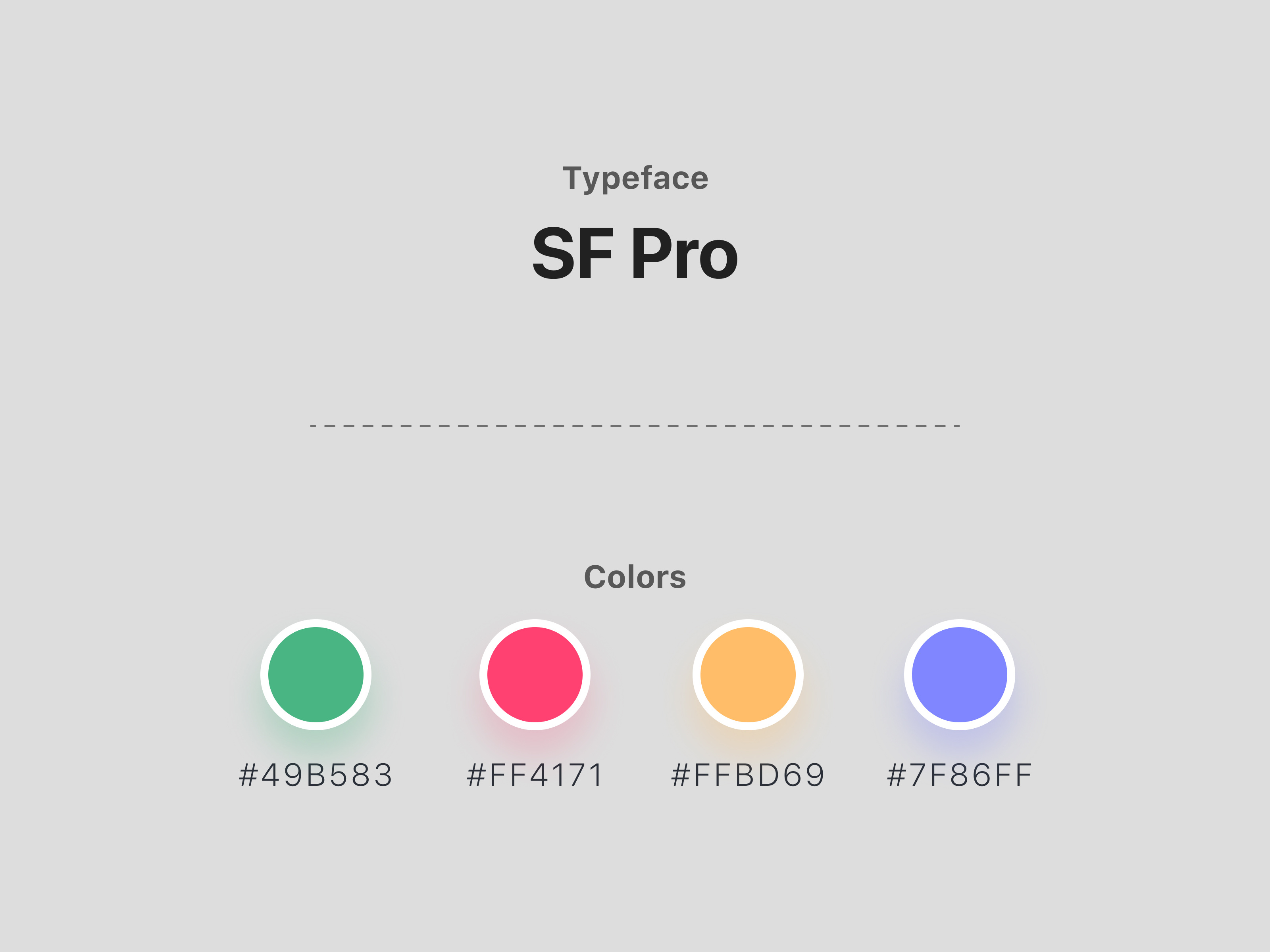
Task: Click the word SF in the title
Action: 572,253
